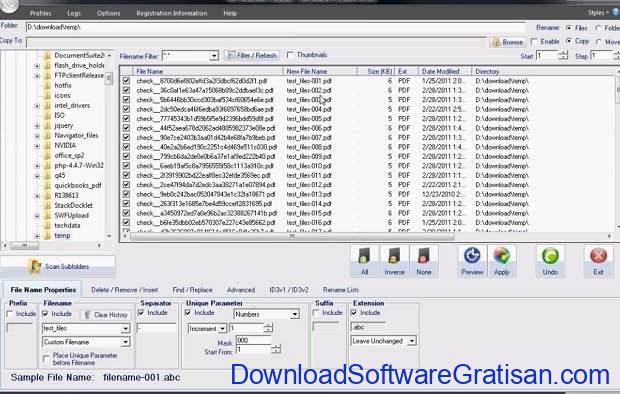Switch to the Advanced tab
Viewport: 620px width, 394px height.
pos(241,290)
